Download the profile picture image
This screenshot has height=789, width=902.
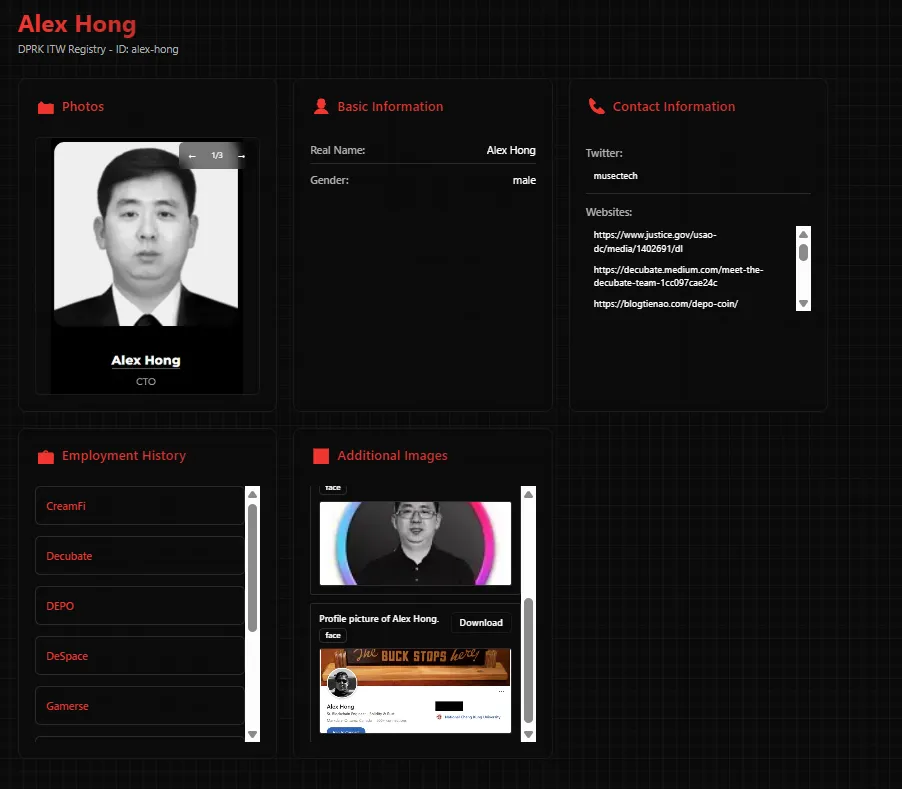480,623
